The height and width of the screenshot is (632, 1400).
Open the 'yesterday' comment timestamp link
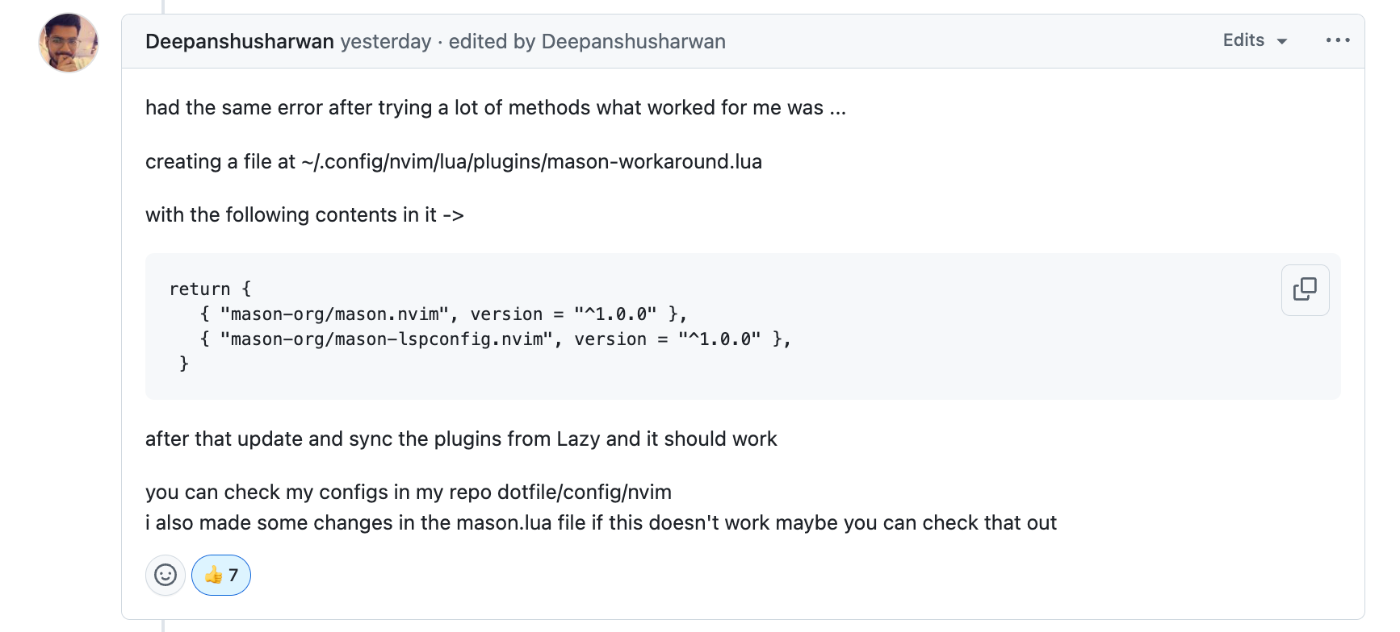click(386, 42)
